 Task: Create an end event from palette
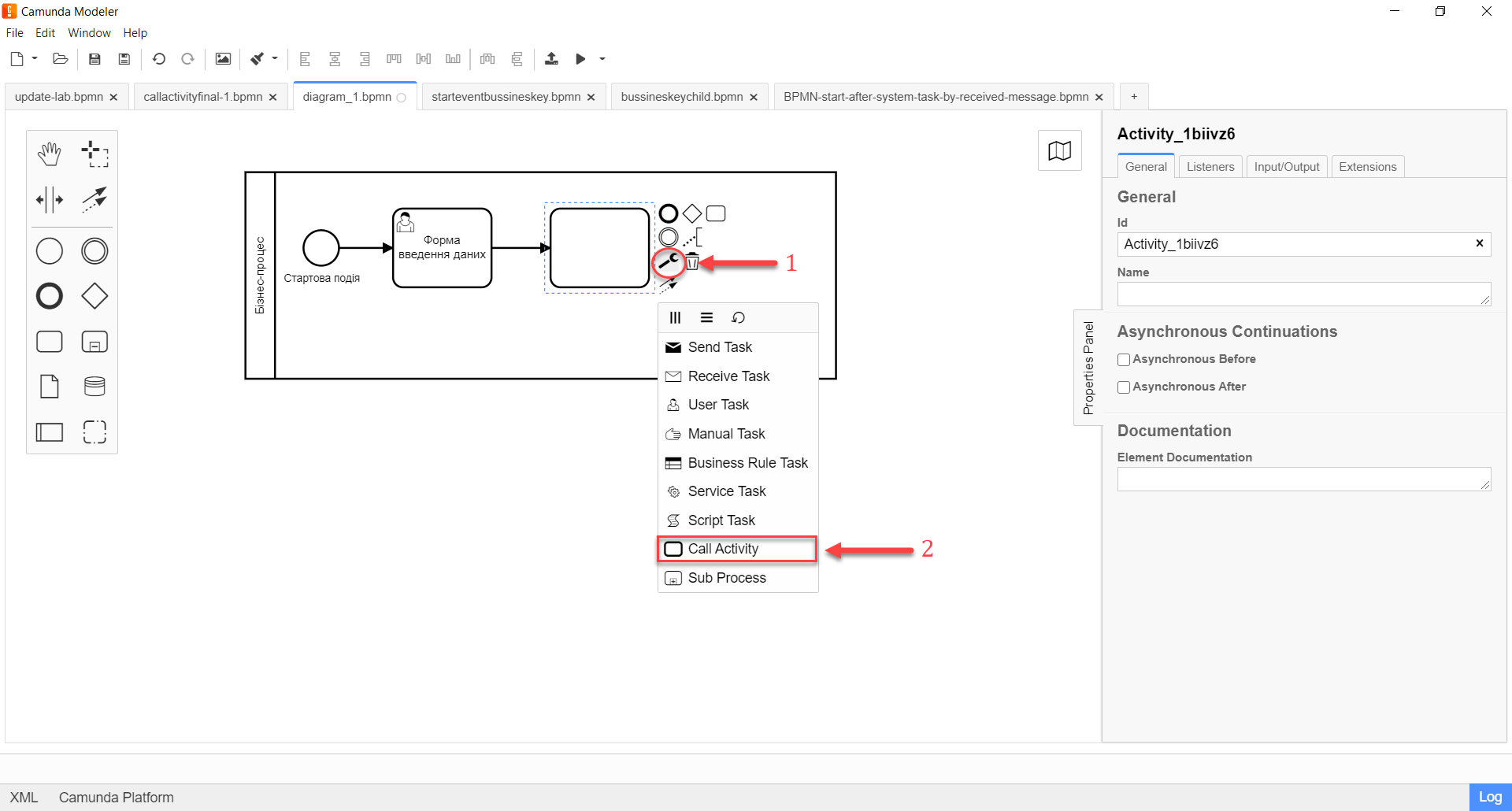[x=50, y=296]
